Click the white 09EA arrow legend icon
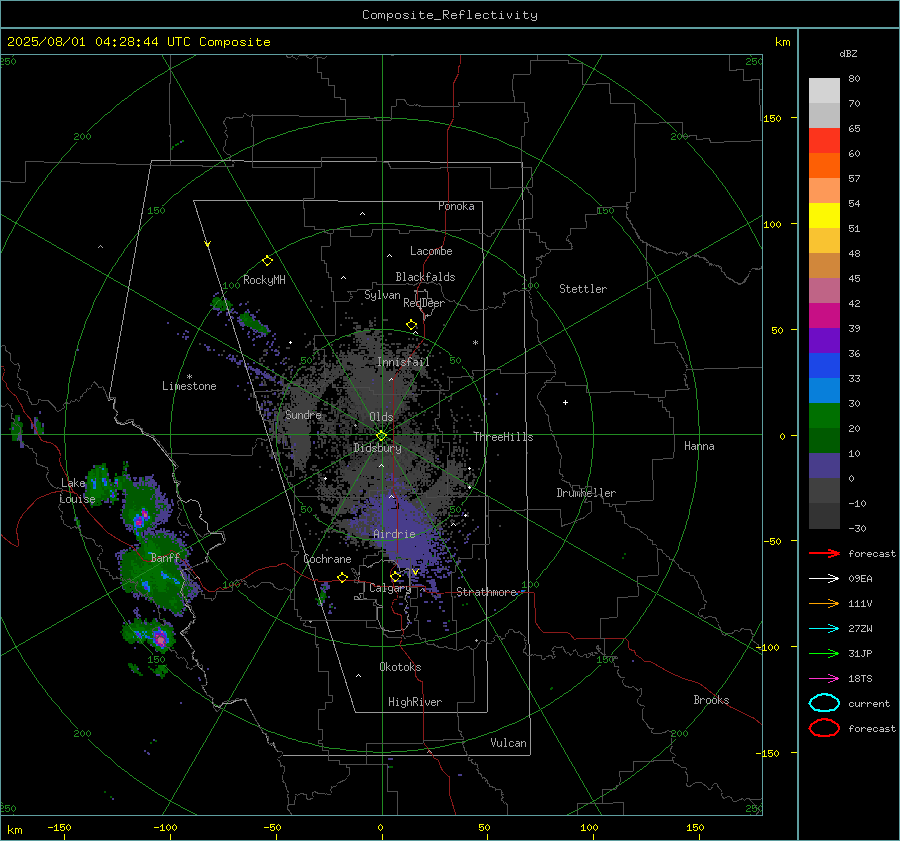 pos(824,578)
